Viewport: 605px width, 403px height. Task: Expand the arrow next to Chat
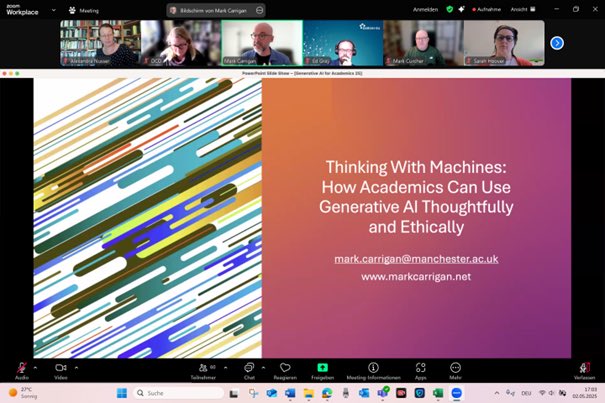pos(263,368)
